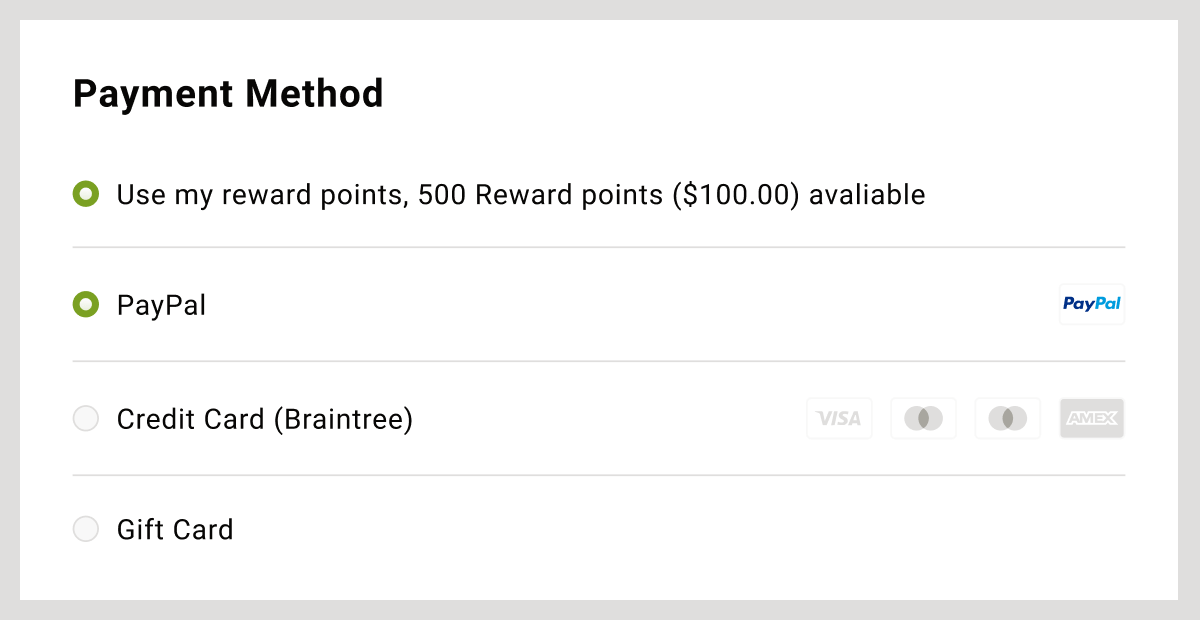Click the word "Payment" in the heading

pos(154,94)
